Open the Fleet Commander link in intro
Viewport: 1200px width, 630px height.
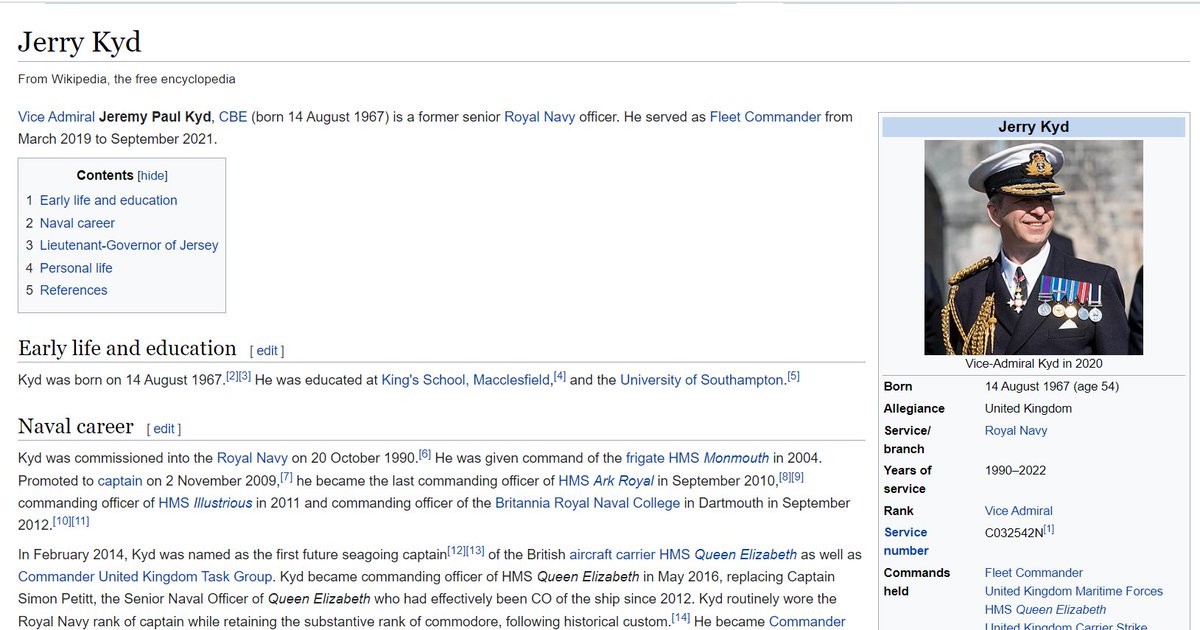click(765, 117)
